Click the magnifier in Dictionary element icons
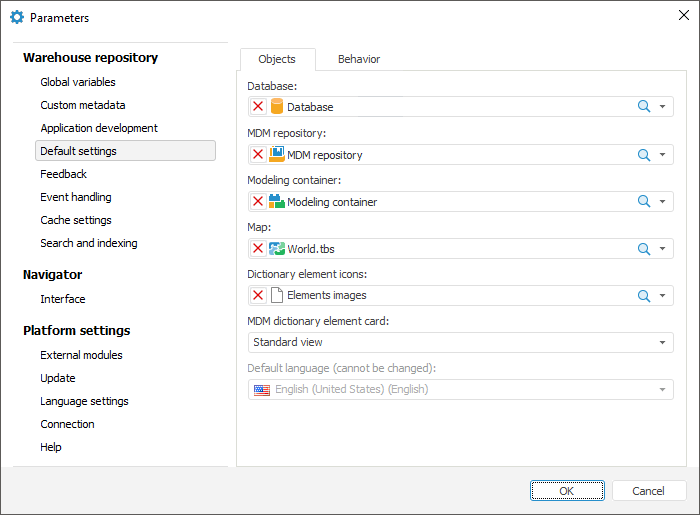The image size is (700, 515). (x=644, y=296)
